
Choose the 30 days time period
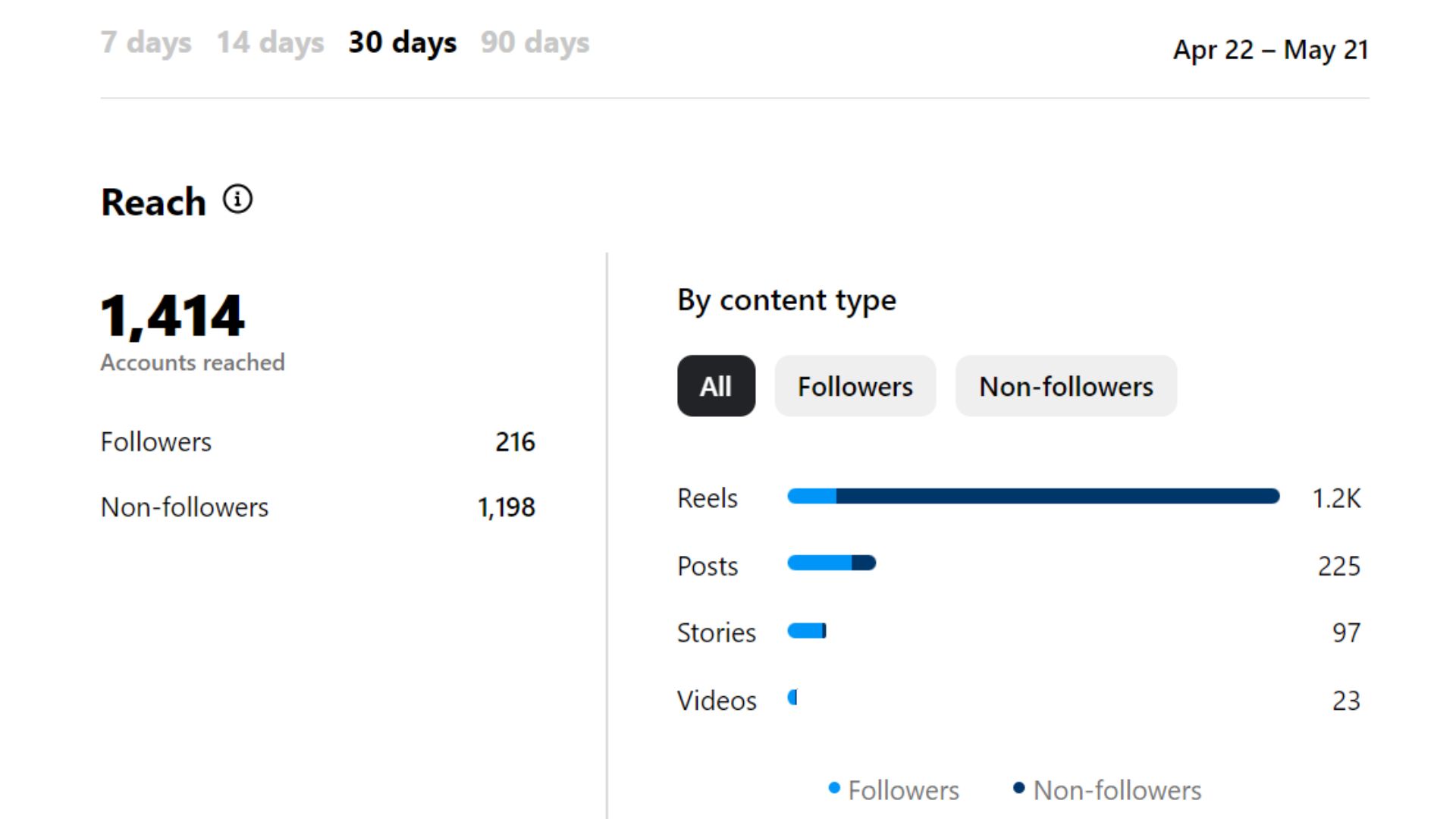coord(402,42)
